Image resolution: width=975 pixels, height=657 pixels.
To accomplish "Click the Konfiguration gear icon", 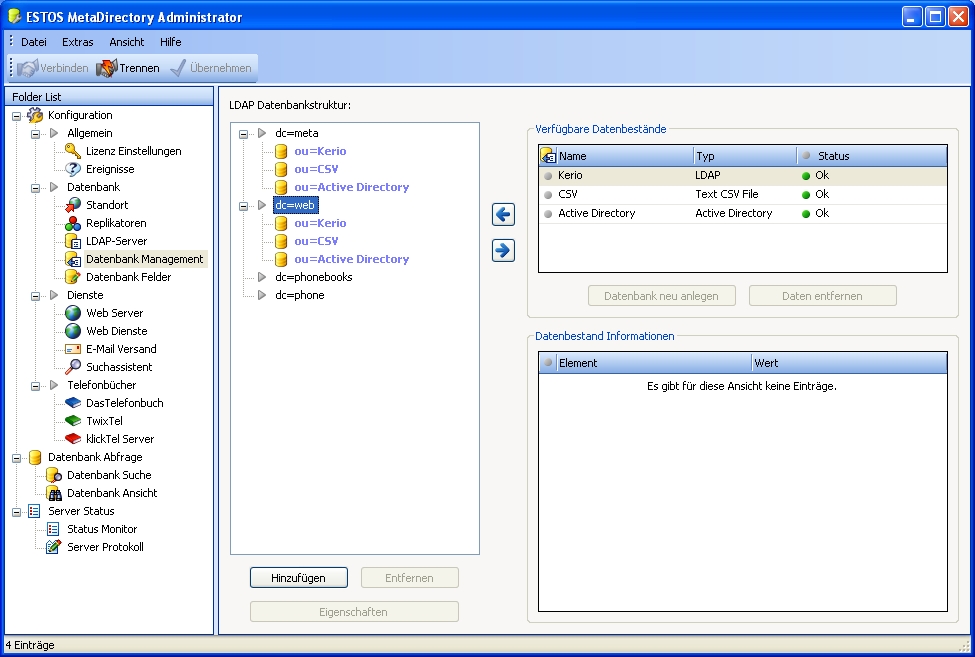I will [x=35, y=116].
